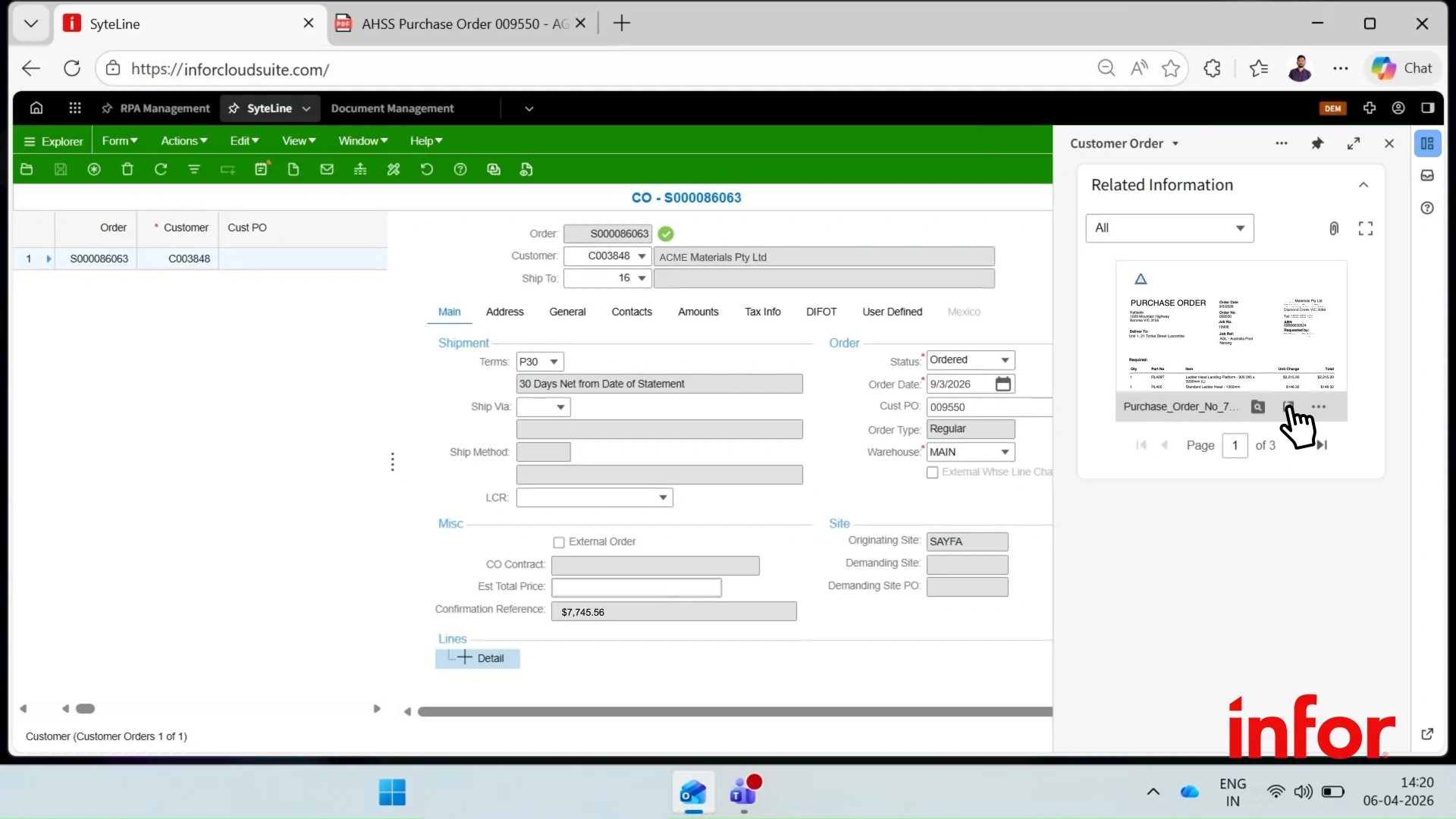Open the Form menu
This screenshot has width=1456, height=819.
point(120,141)
